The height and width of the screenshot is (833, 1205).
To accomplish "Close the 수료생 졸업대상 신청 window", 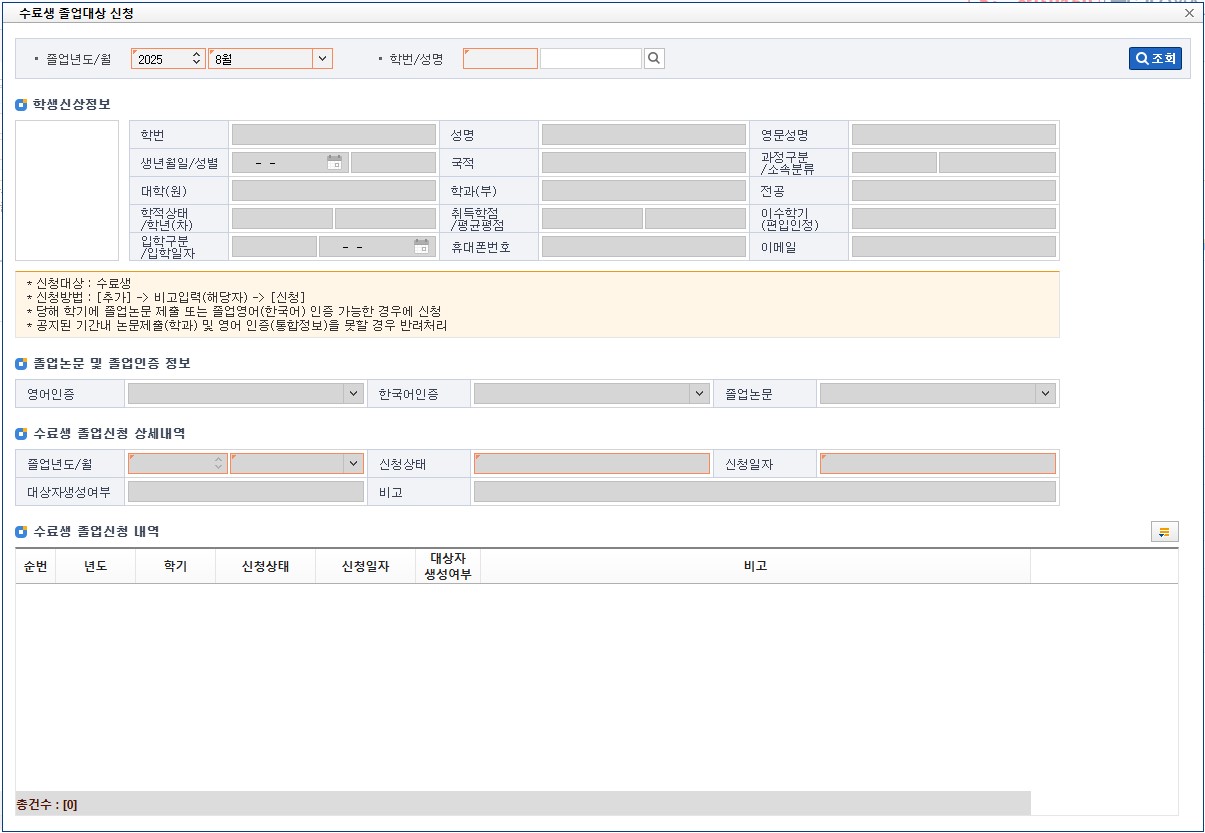I will 1189,14.
